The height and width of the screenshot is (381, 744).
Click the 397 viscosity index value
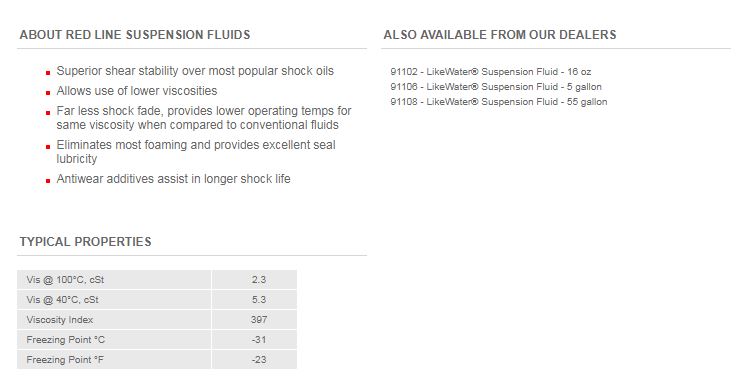pyautogui.click(x=259, y=320)
